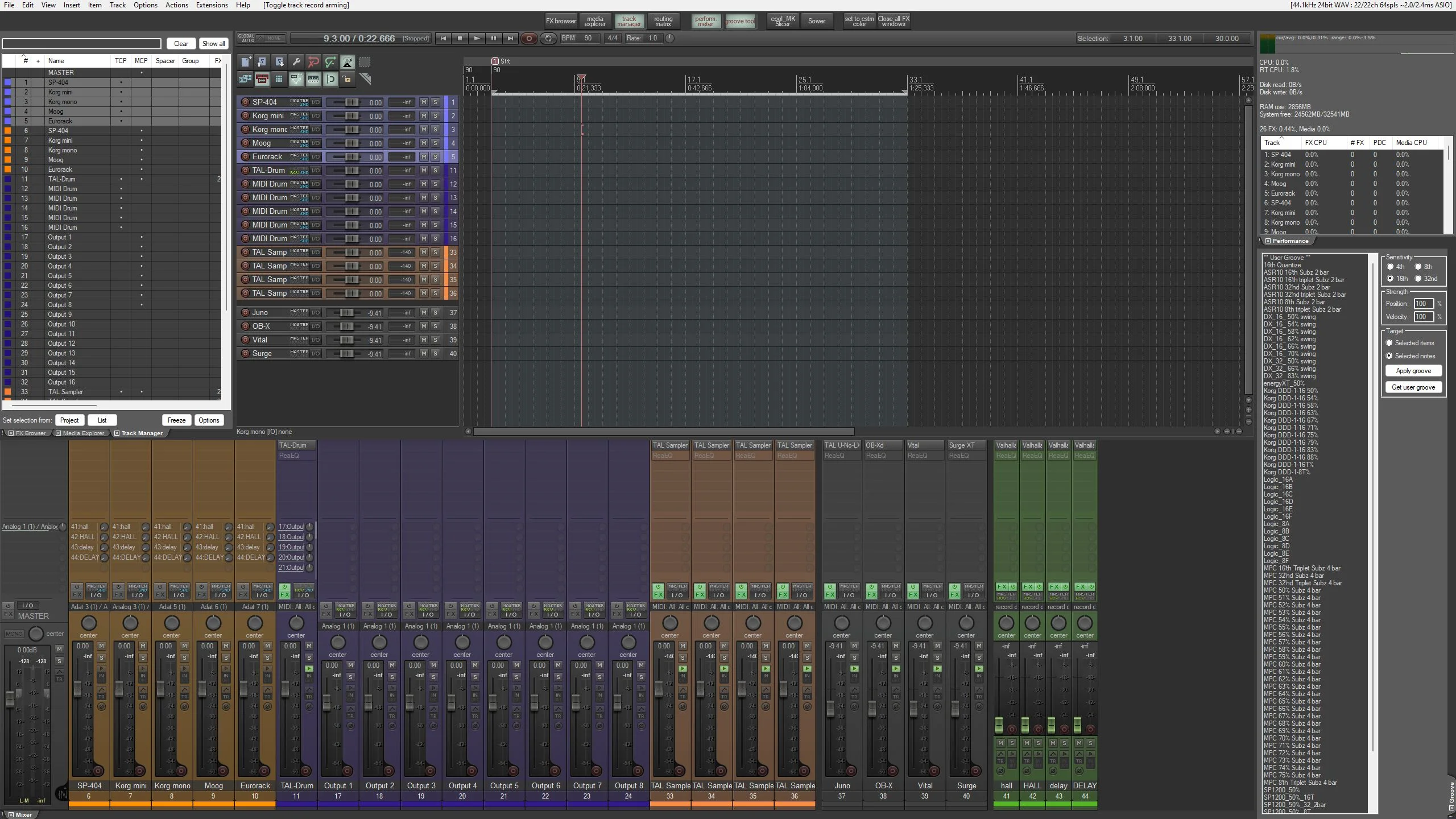Click the routing matrix toolbar button
The image size is (1456, 819).
(663, 21)
